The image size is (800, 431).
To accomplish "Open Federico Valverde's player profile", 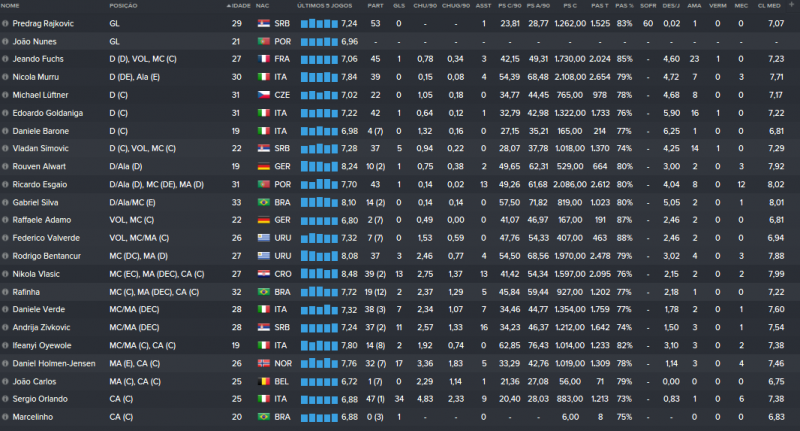I will click(45, 238).
